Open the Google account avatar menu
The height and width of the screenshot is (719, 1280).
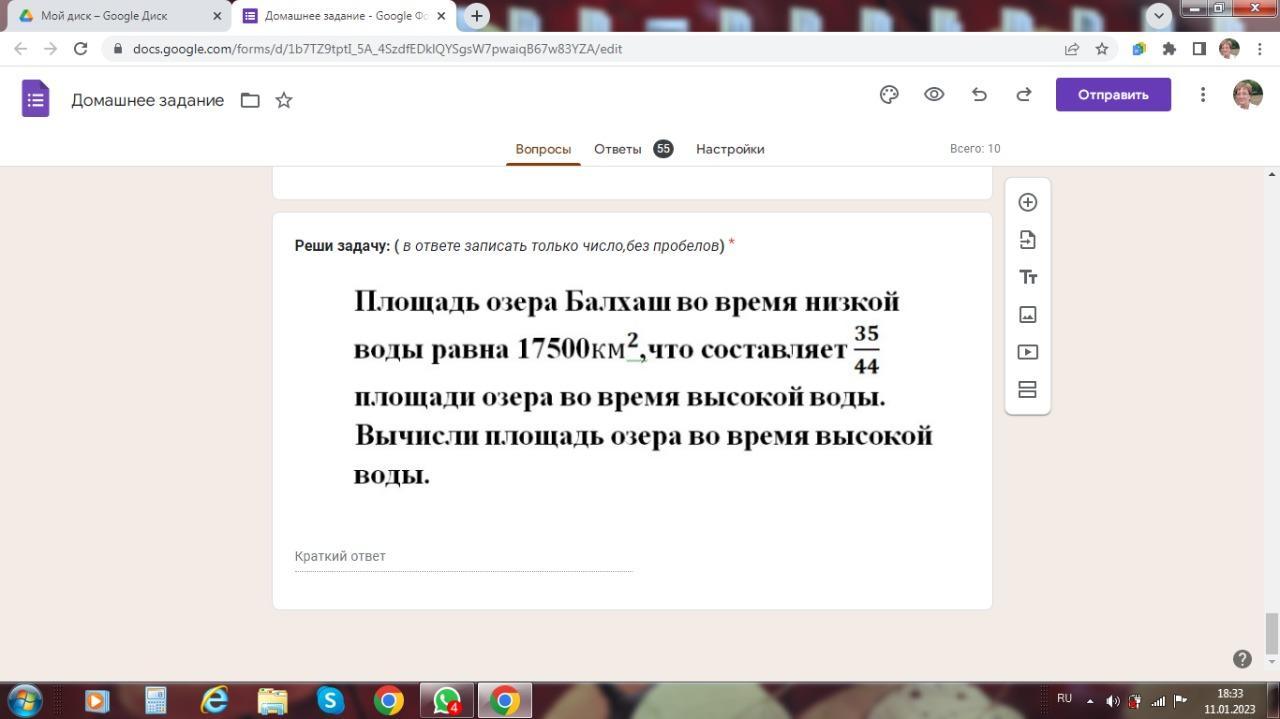pos(1248,95)
